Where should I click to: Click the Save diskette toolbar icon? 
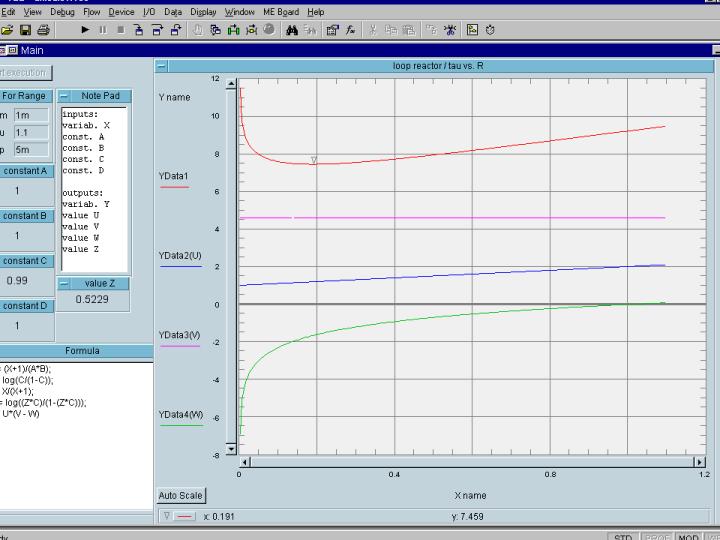[x=23, y=30]
